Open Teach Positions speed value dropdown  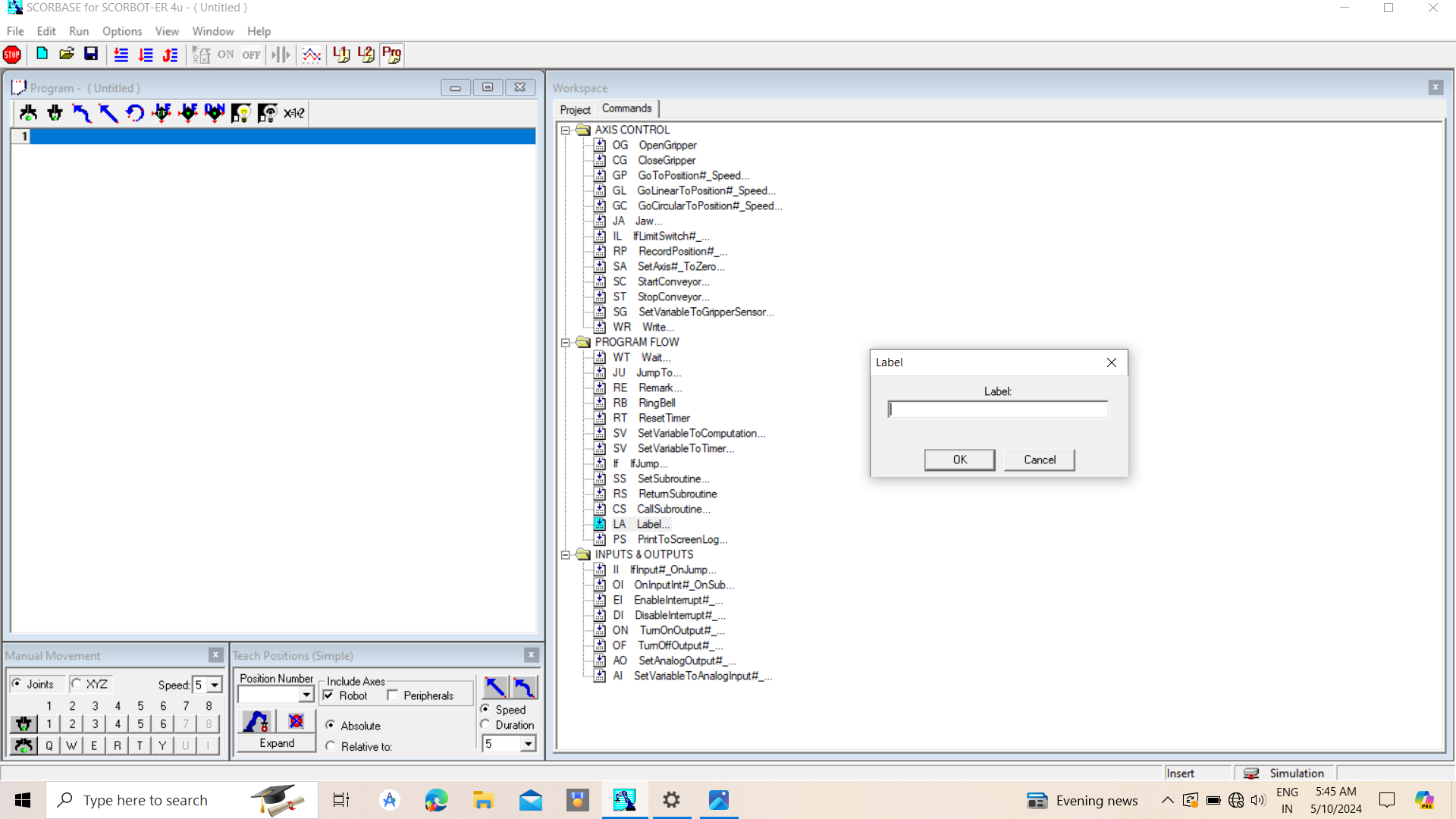(x=528, y=744)
